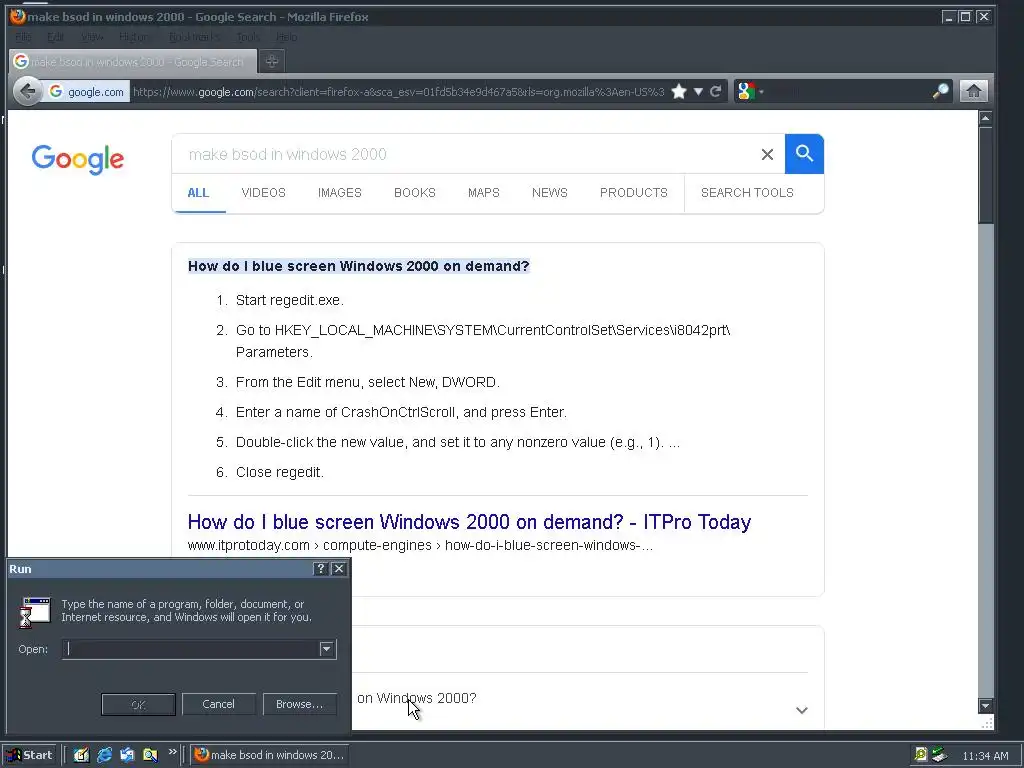The height and width of the screenshot is (768, 1024).
Task: Open the search engine selector Google icon
Action: [746, 91]
